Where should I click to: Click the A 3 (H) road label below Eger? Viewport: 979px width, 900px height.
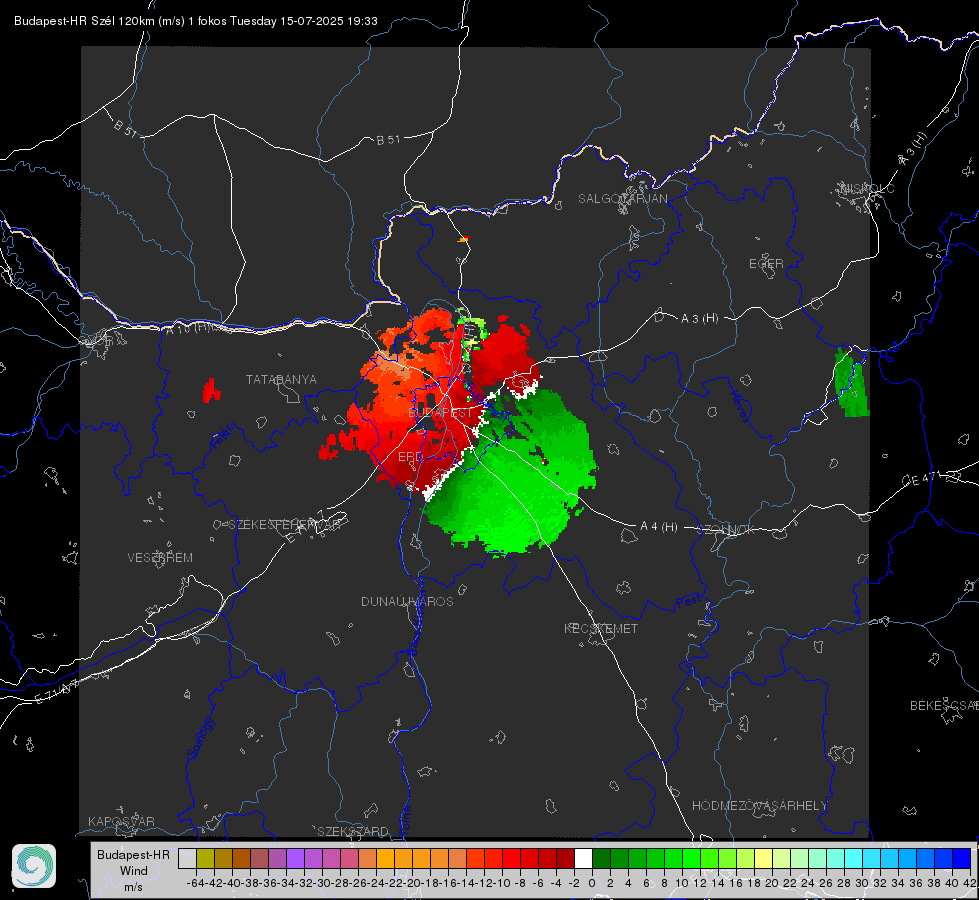699,319
